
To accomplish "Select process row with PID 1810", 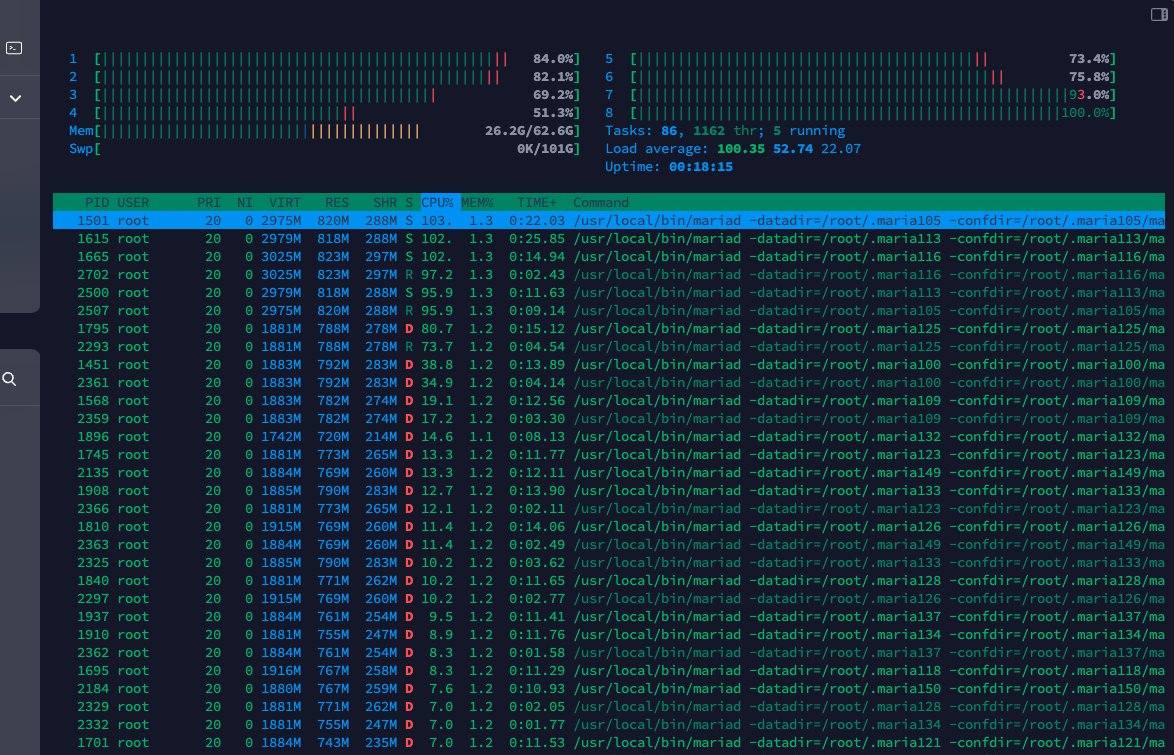I will coord(609,526).
